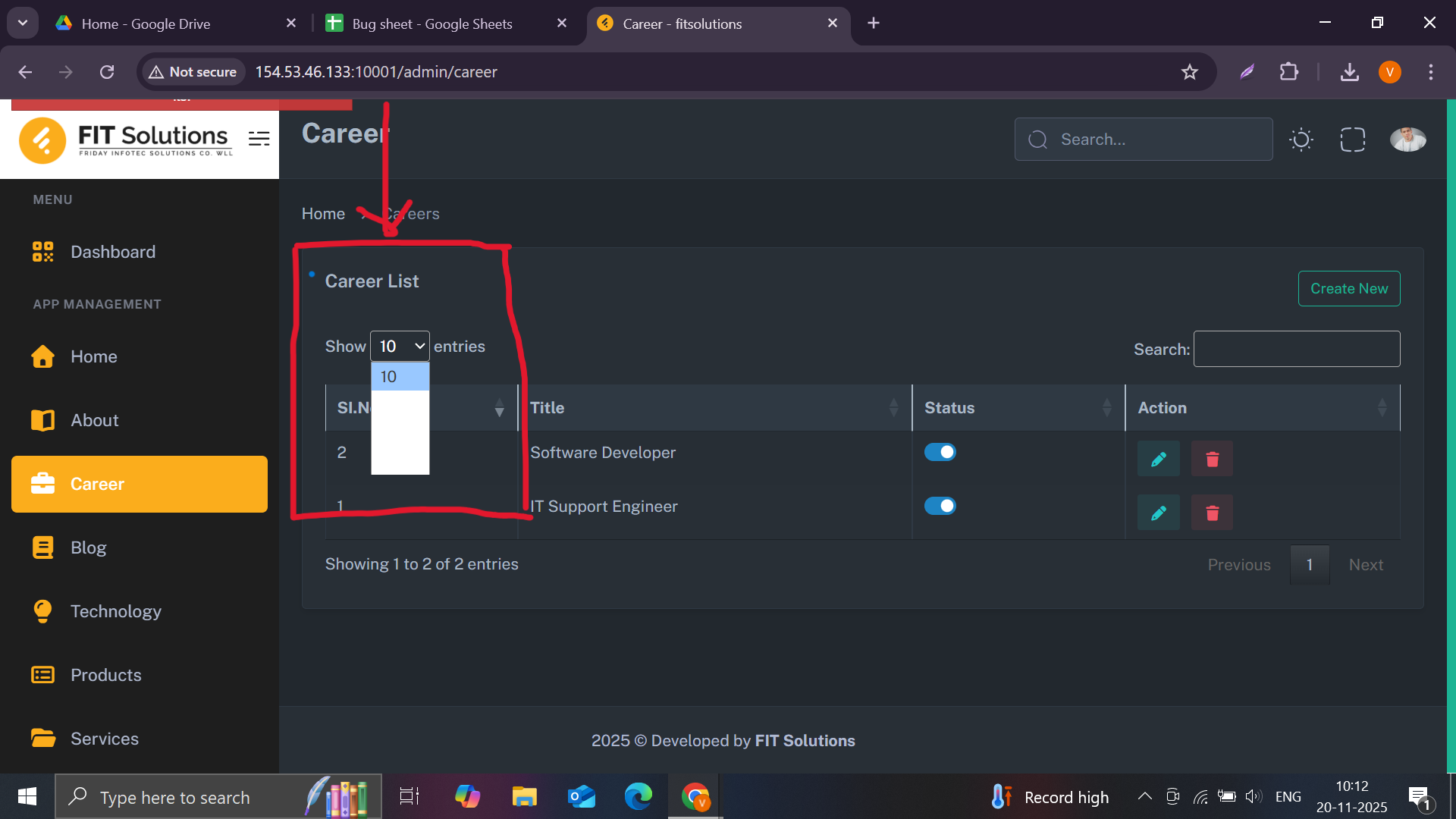Click the edit pencil for IT Support Engineer
The height and width of the screenshot is (819, 1456).
[1158, 513]
